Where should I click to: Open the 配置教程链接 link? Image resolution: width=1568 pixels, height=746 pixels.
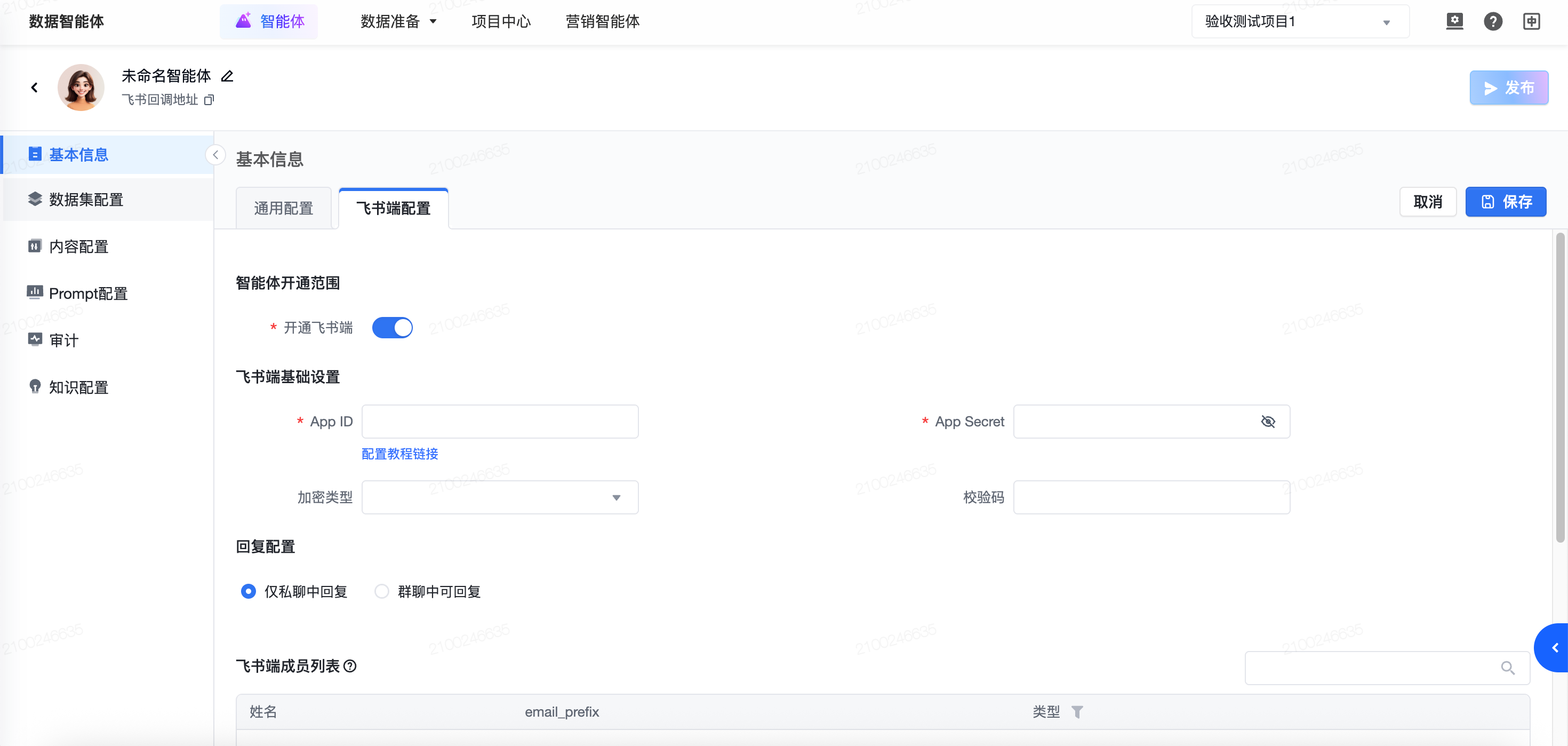pos(399,454)
